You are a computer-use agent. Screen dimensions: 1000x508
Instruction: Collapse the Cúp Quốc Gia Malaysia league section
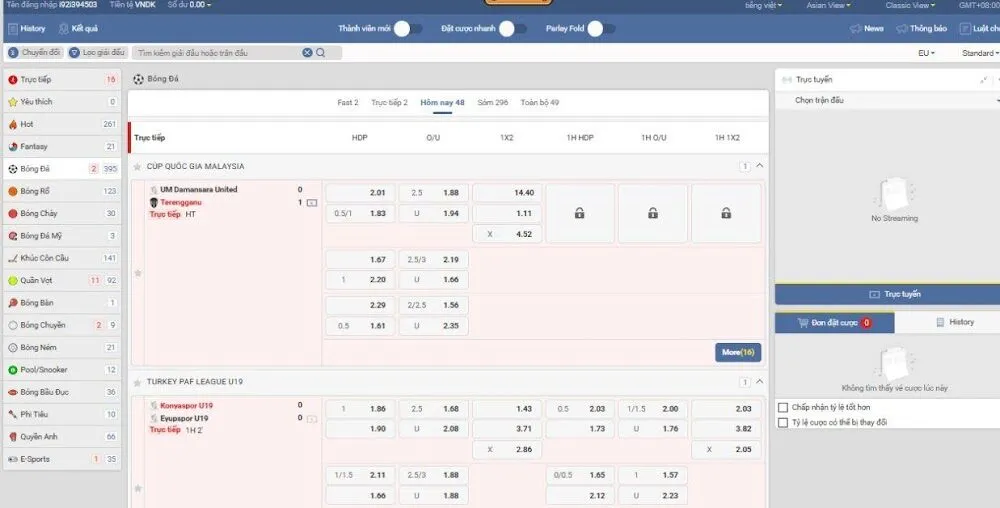pyautogui.click(x=759, y=166)
